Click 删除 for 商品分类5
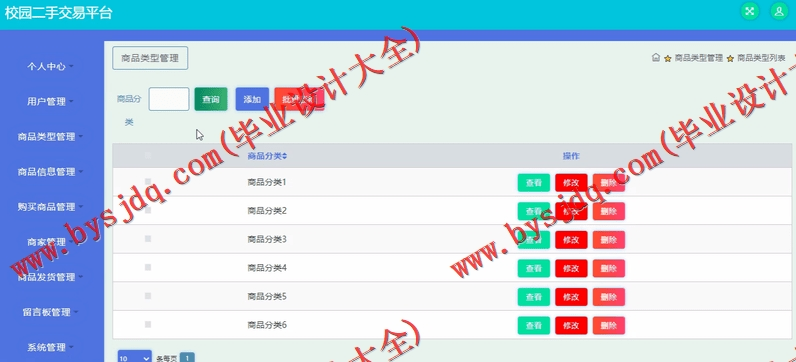The image size is (796, 362). coord(609,297)
